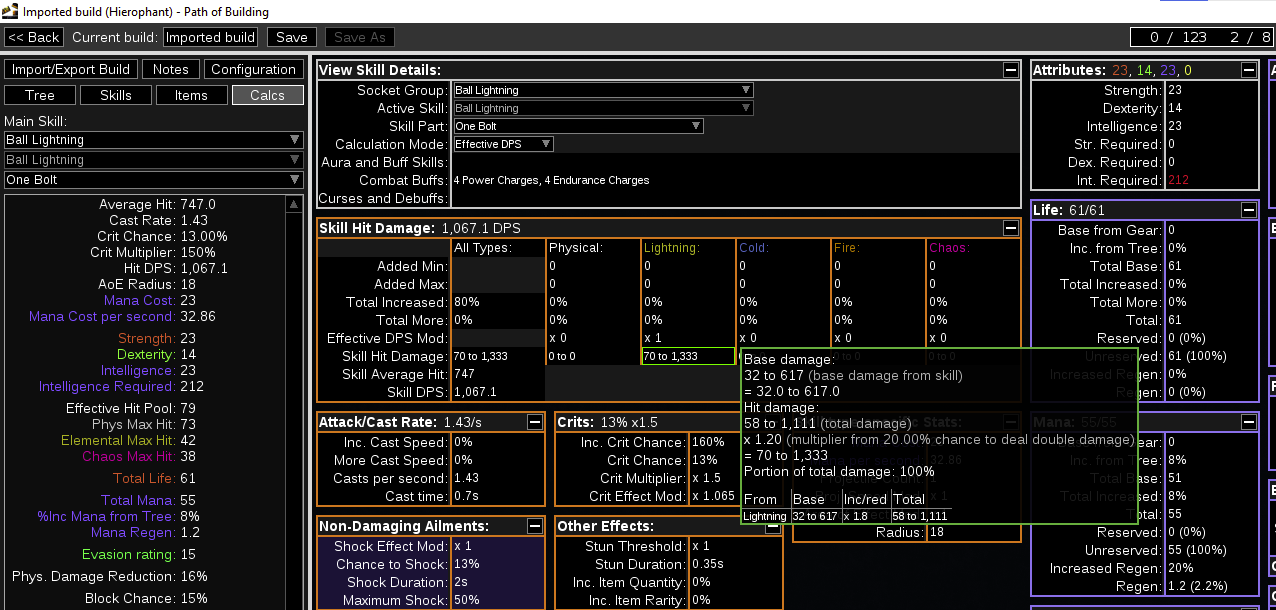Open the Main Skill Ball Lightning dropdown
The image size is (1276, 610).
pyautogui.click(x=153, y=140)
